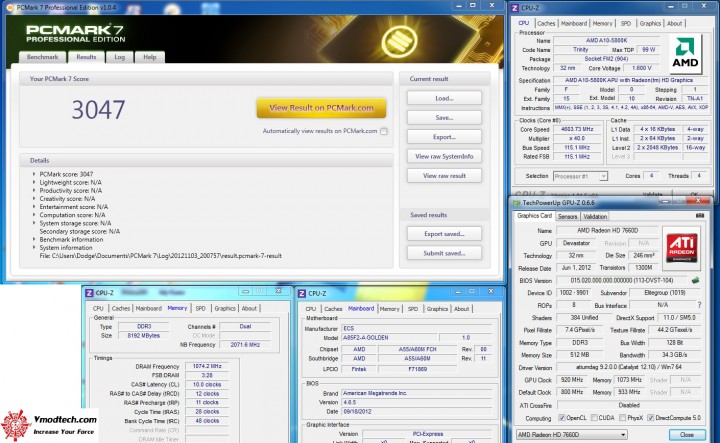Click Submit saved... button
720x443 pixels.
tap(444, 253)
